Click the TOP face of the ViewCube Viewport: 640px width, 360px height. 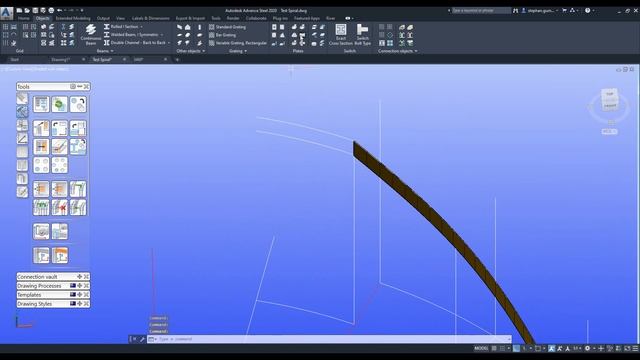coord(610,94)
